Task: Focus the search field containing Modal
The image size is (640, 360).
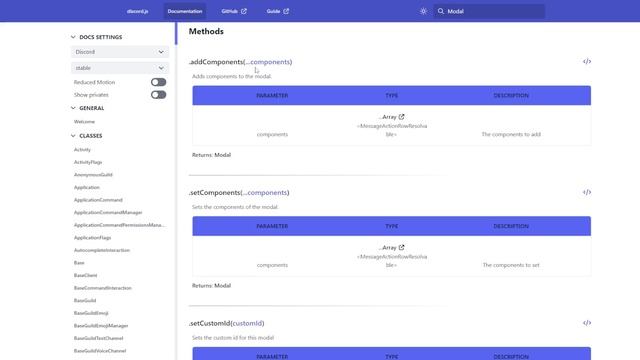Action: pos(489,11)
